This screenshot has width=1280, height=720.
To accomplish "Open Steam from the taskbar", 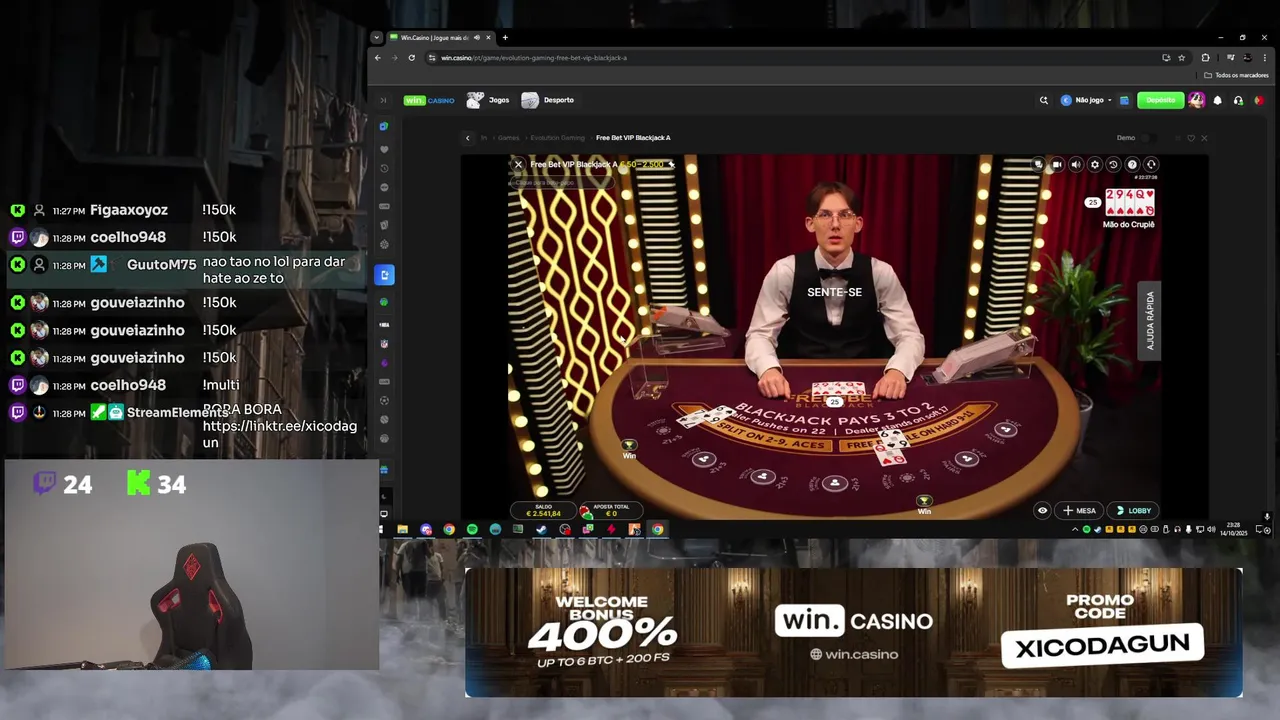I will coord(541,529).
